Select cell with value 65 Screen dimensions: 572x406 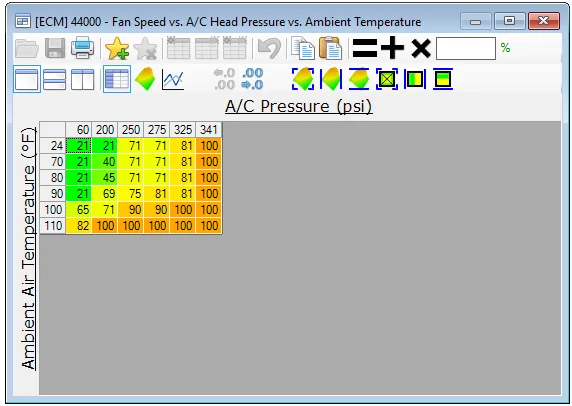(78, 209)
